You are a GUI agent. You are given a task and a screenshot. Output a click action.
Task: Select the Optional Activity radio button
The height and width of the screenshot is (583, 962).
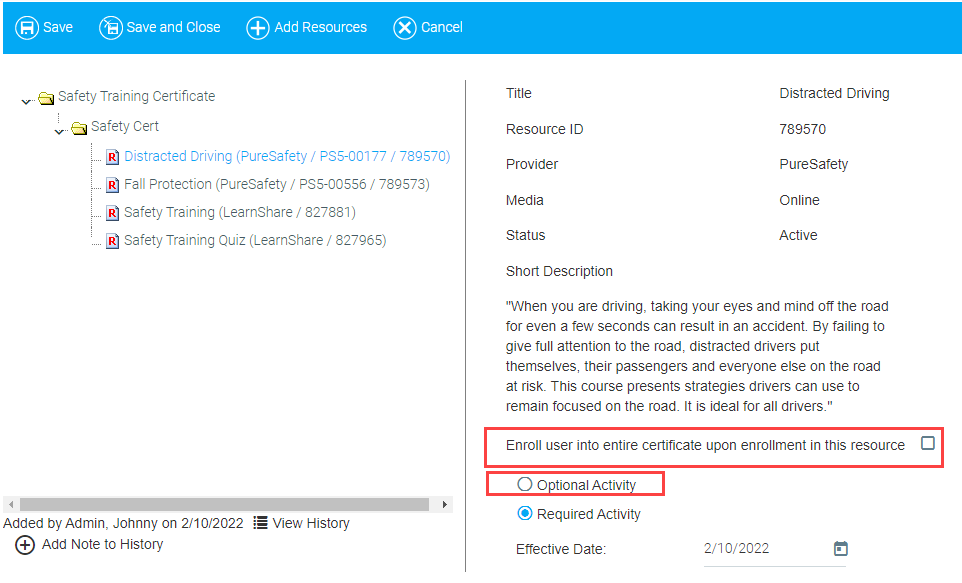tap(525, 485)
